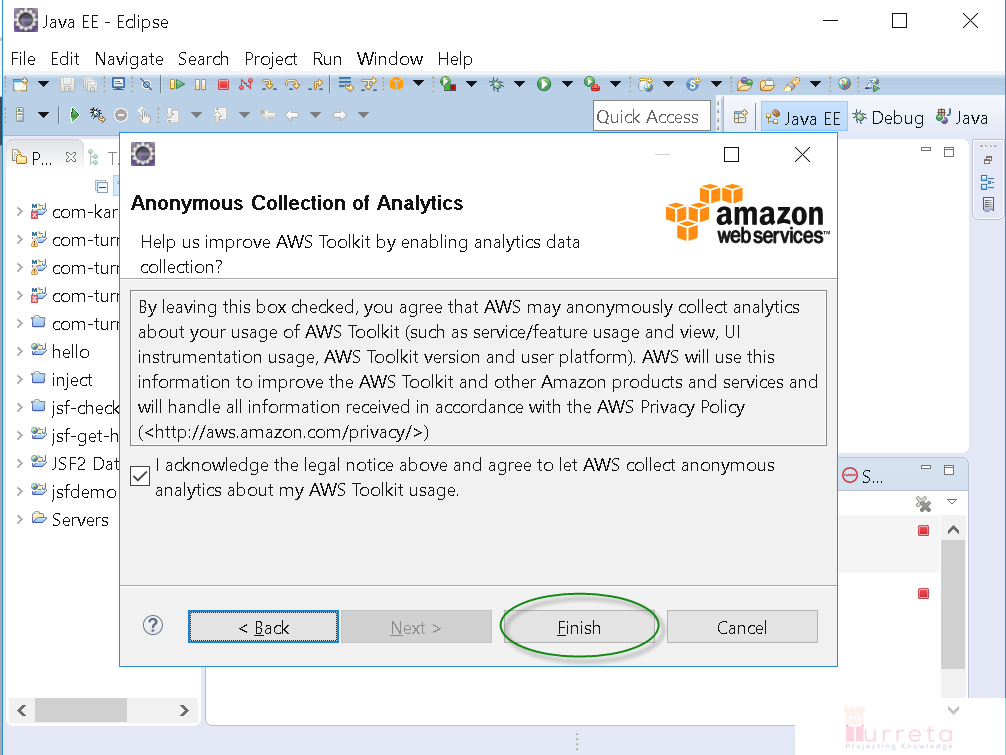This screenshot has height=755, width=1006.
Task: Click the Save icon in toolbar
Action: coord(67,84)
